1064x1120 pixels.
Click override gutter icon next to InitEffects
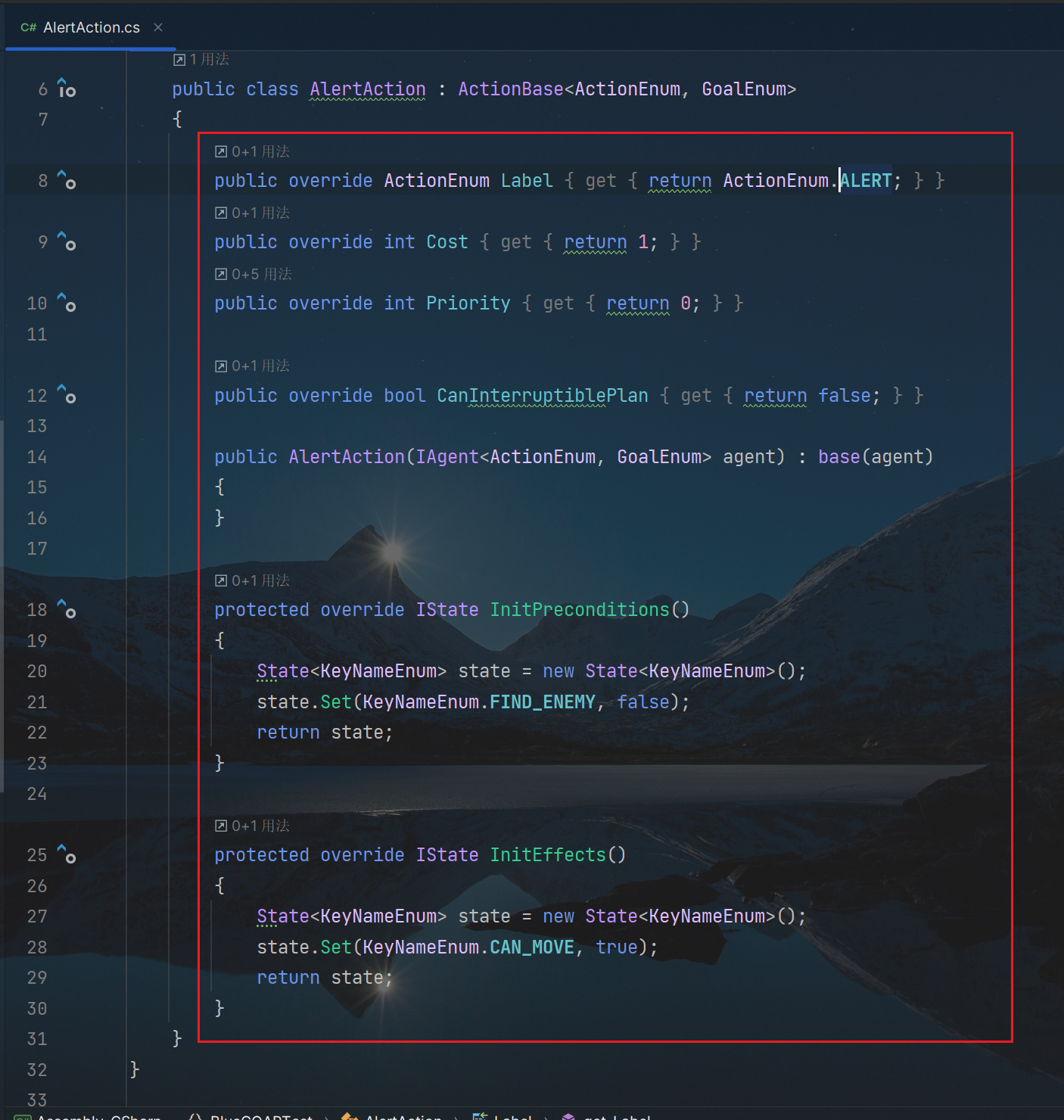pyautogui.click(x=67, y=854)
